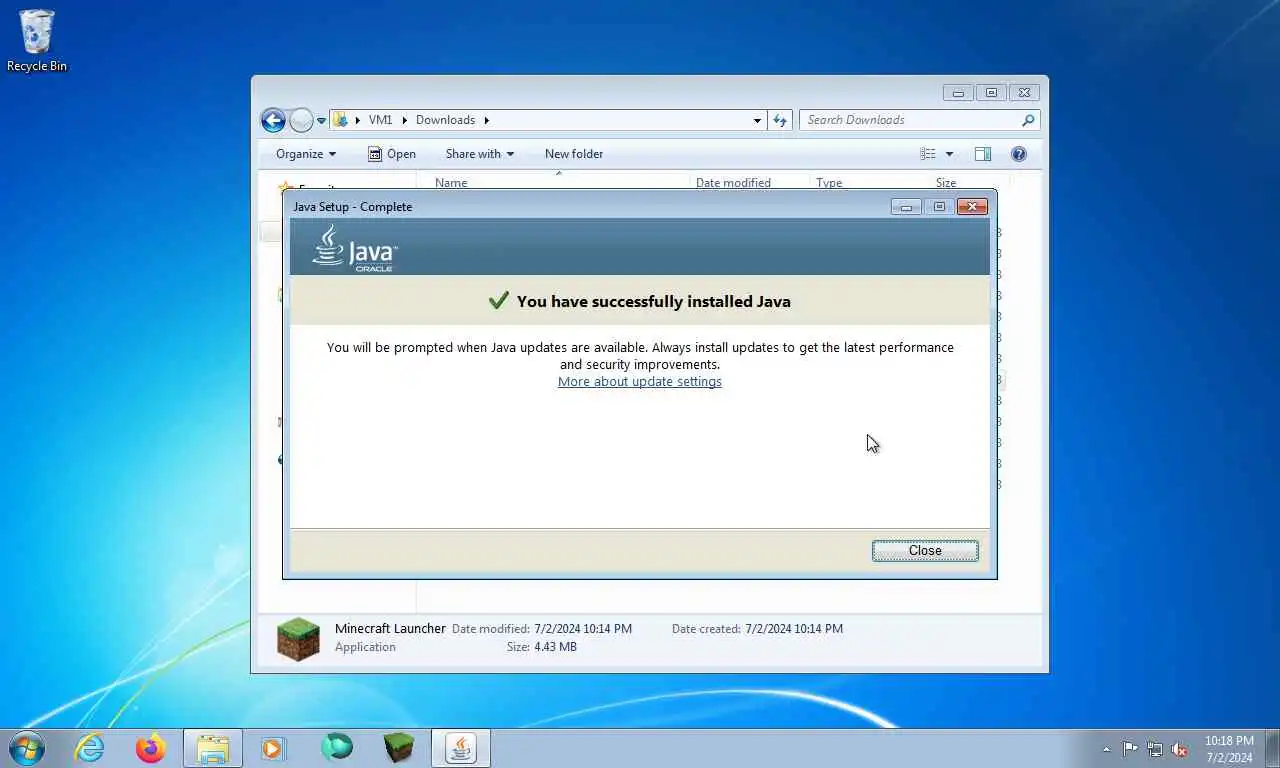The image size is (1280, 768).
Task: Switch to Windows Explorer taskbar button
Action: tap(213, 748)
